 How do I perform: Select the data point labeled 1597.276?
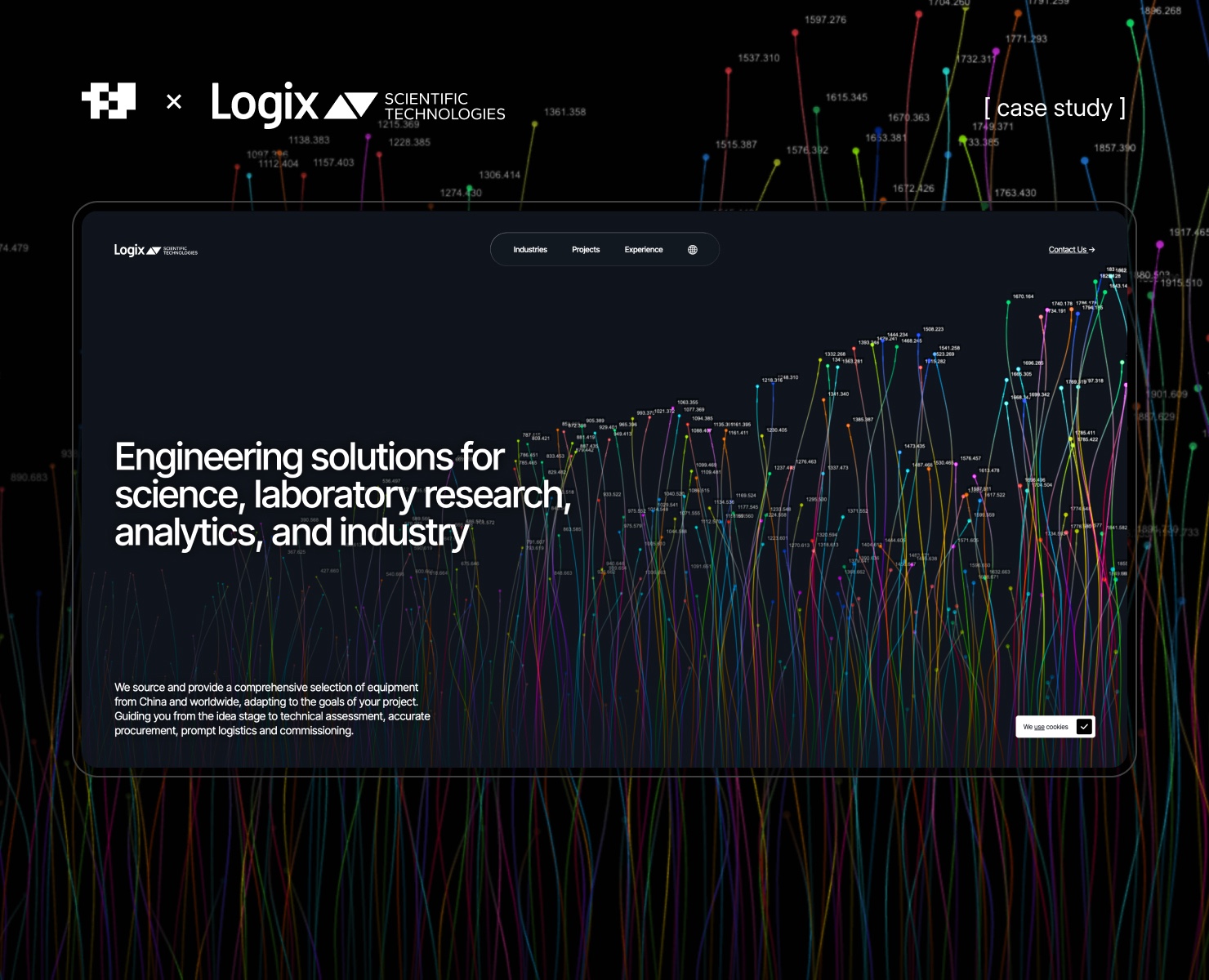(795, 33)
